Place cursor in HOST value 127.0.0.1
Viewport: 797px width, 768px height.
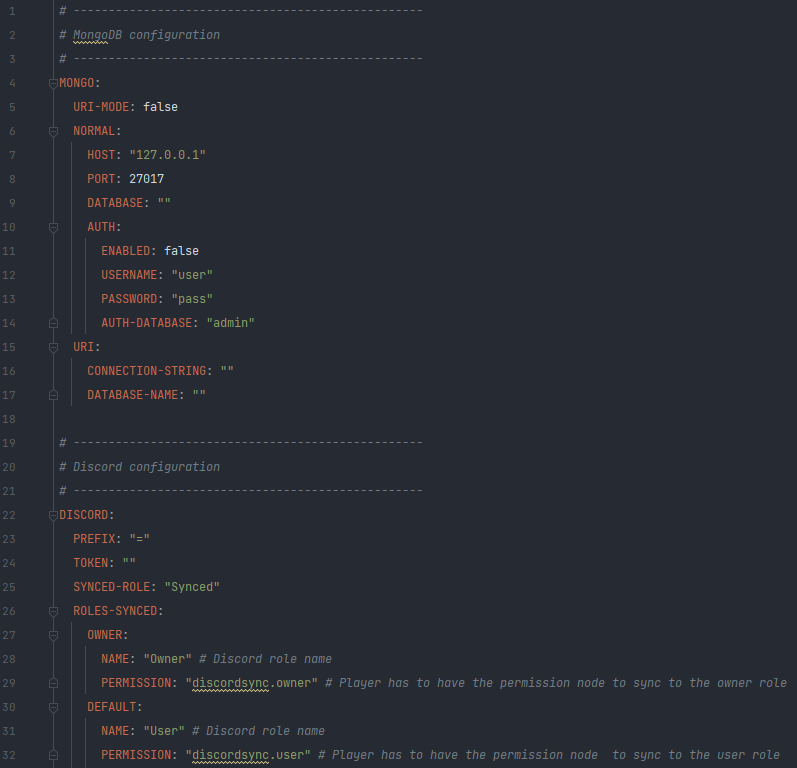click(167, 155)
